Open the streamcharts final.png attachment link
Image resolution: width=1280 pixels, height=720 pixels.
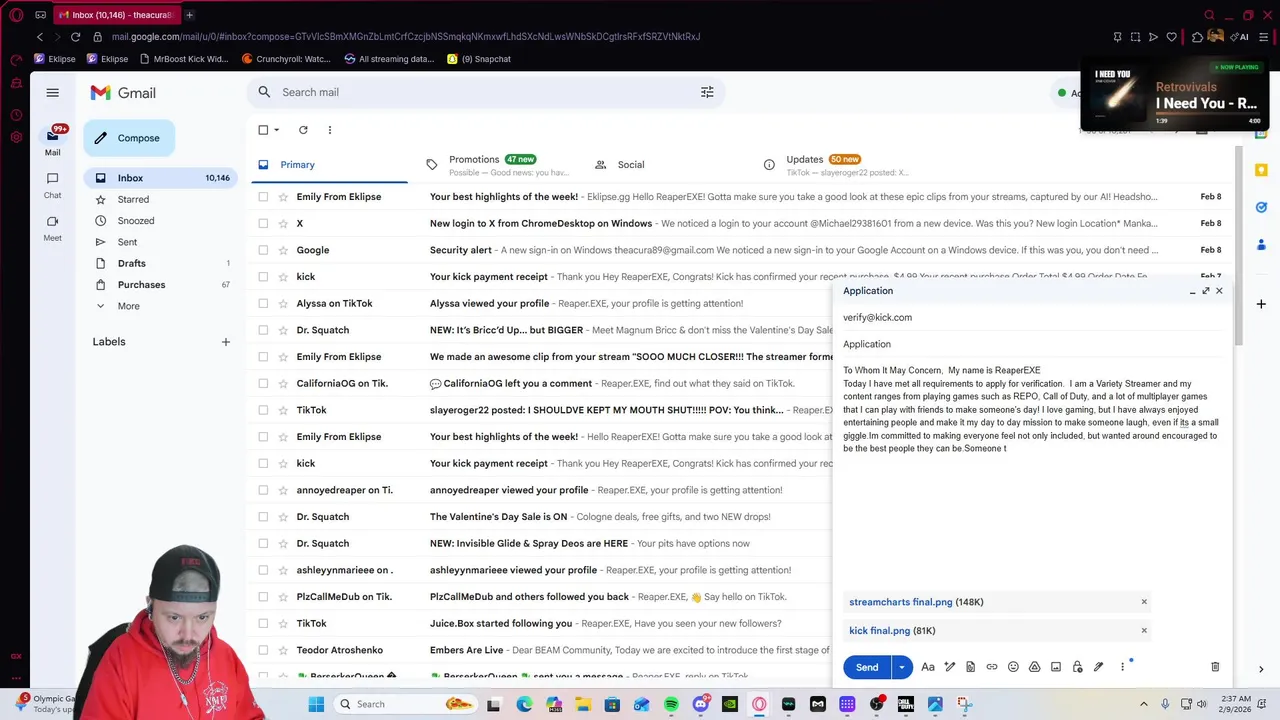901,602
